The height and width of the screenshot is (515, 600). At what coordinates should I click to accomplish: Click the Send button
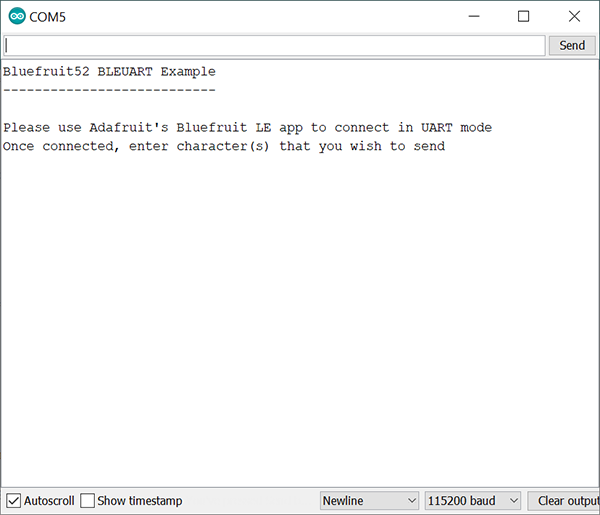[572, 46]
